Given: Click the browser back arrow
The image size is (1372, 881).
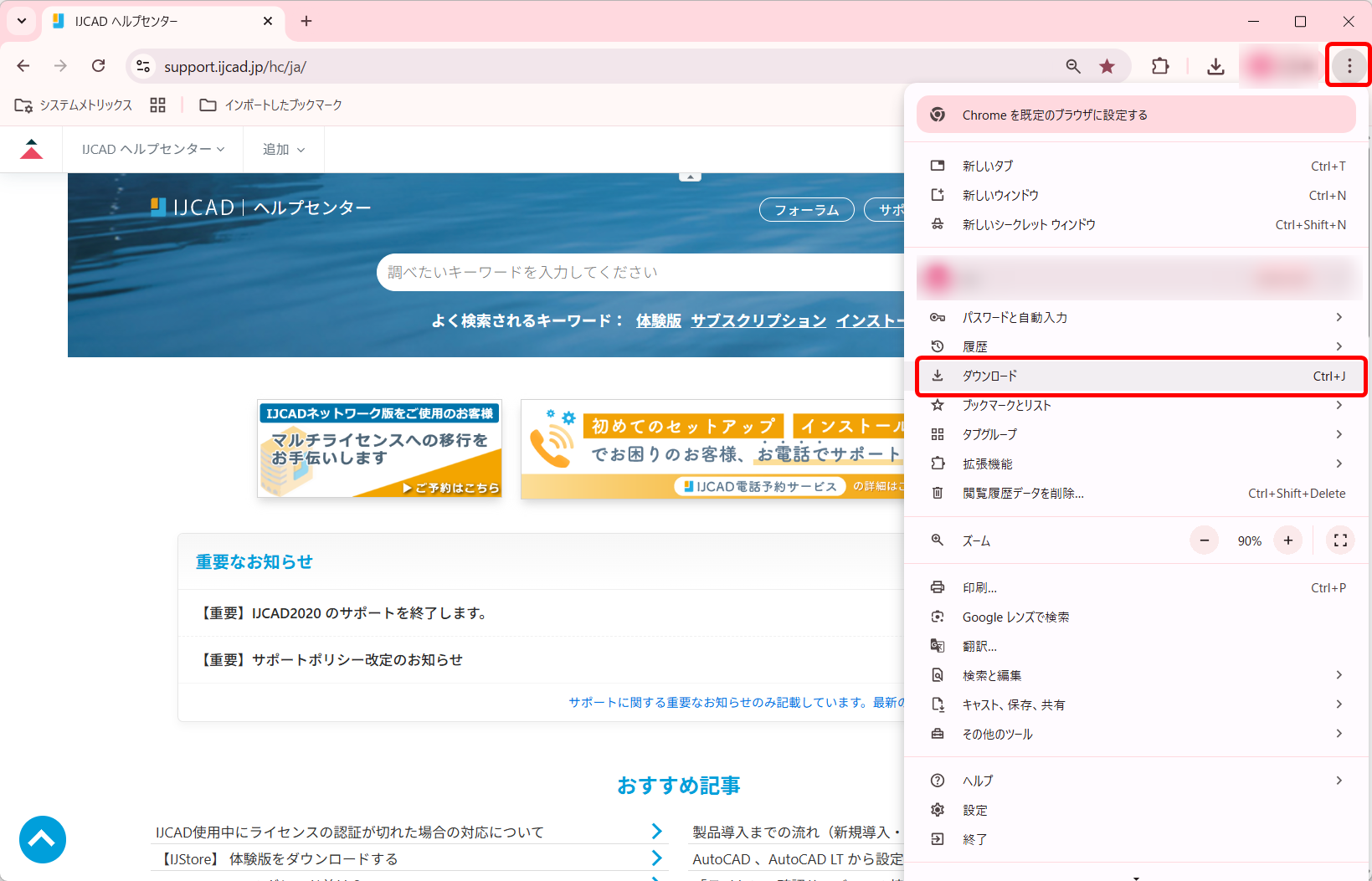Looking at the screenshot, I should click(x=23, y=65).
